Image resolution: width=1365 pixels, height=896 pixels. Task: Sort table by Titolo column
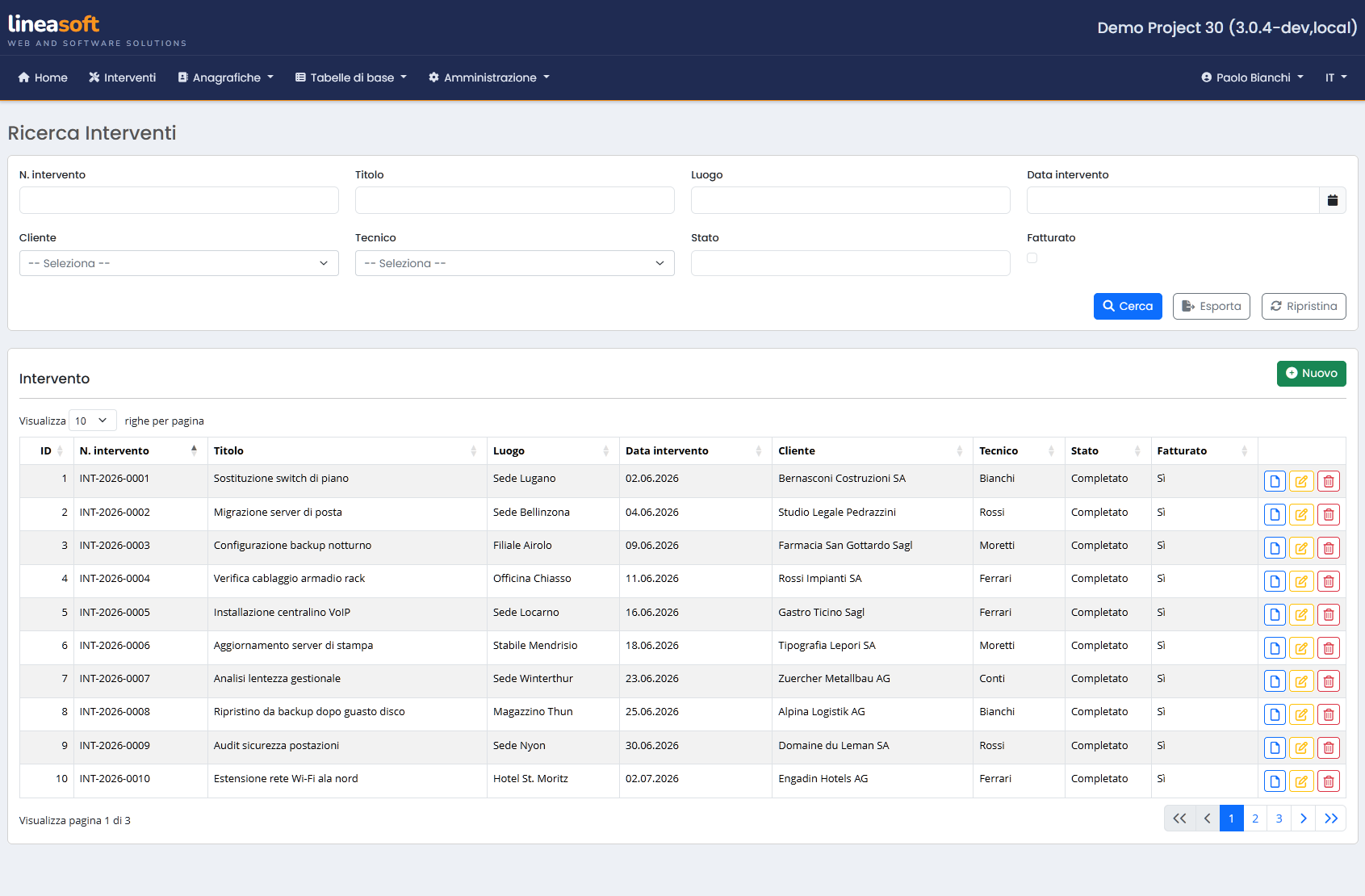pos(347,450)
